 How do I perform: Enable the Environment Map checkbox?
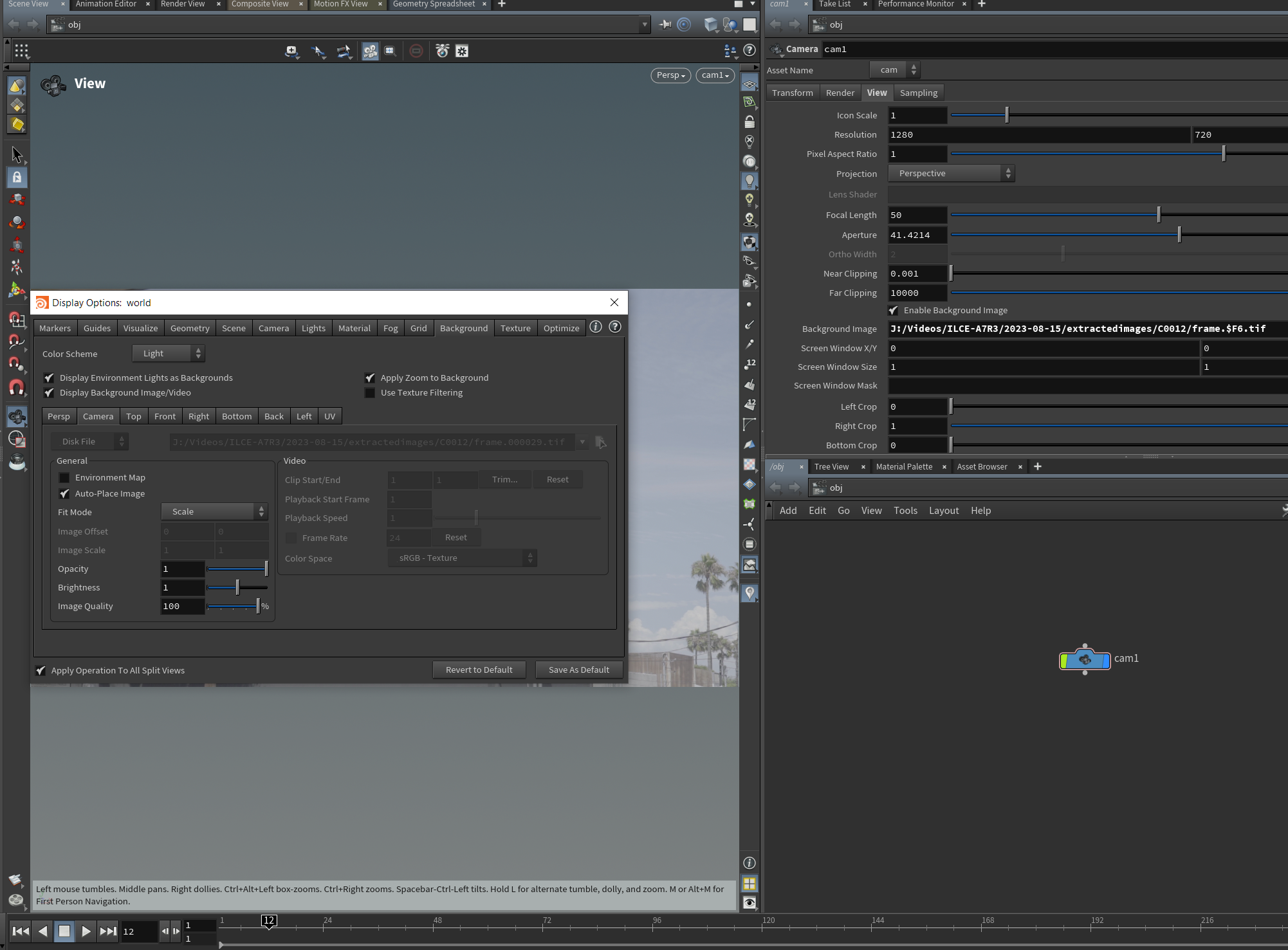(64, 477)
